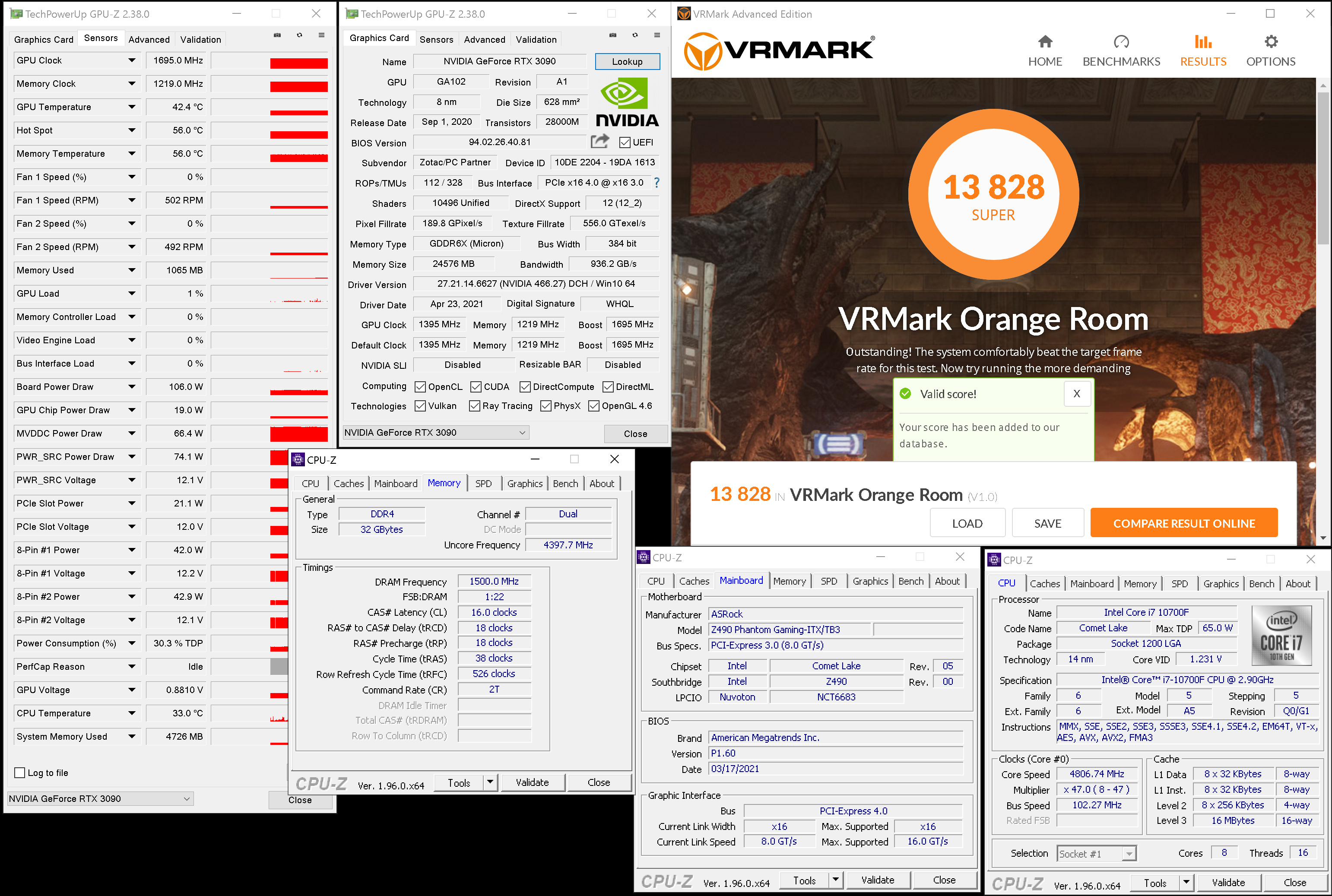
Task: Click the SAVE button in VRMark
Action: tap(1047, 523)
